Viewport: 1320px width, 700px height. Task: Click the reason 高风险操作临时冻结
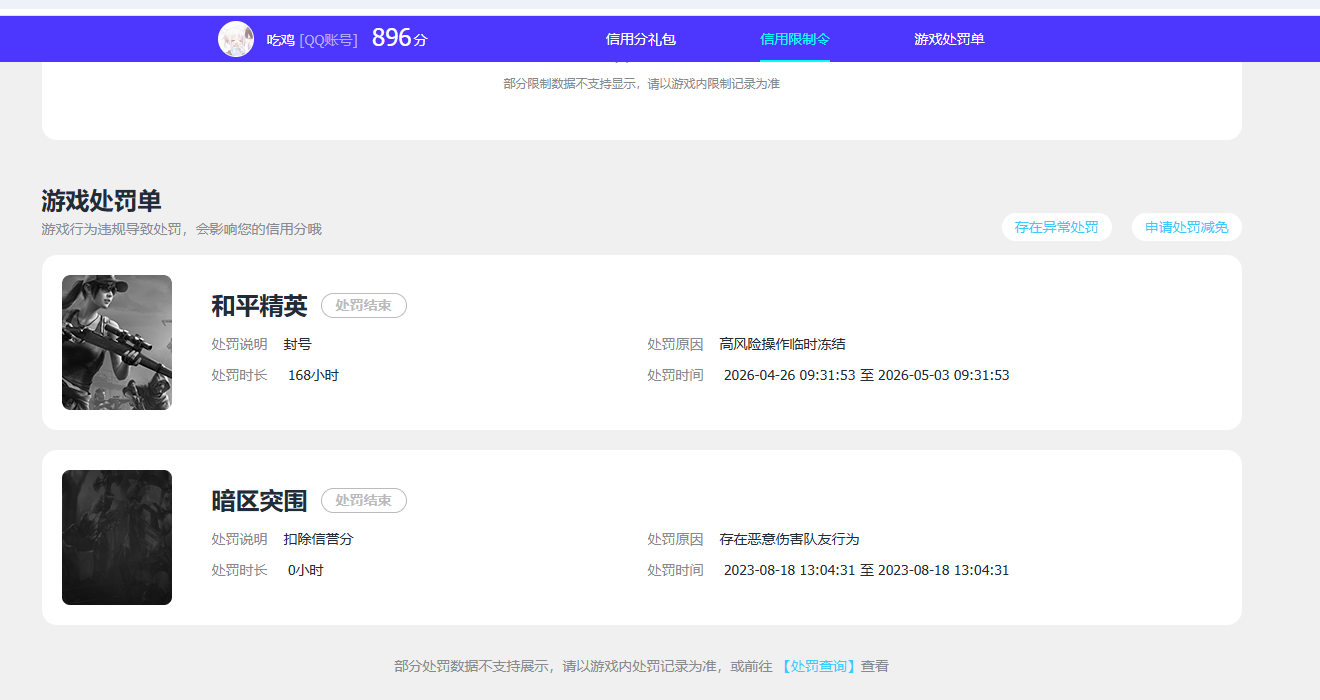click(782, 344)
